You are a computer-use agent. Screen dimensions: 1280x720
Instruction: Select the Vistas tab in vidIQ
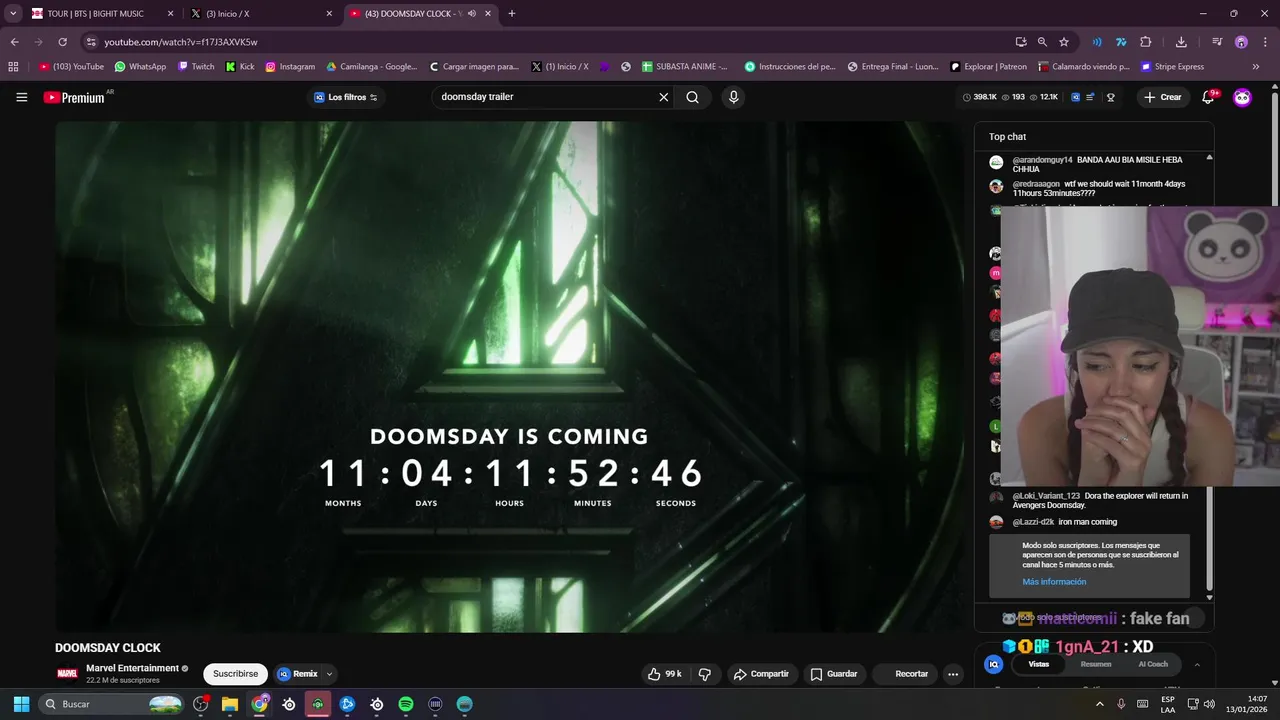1039,664
